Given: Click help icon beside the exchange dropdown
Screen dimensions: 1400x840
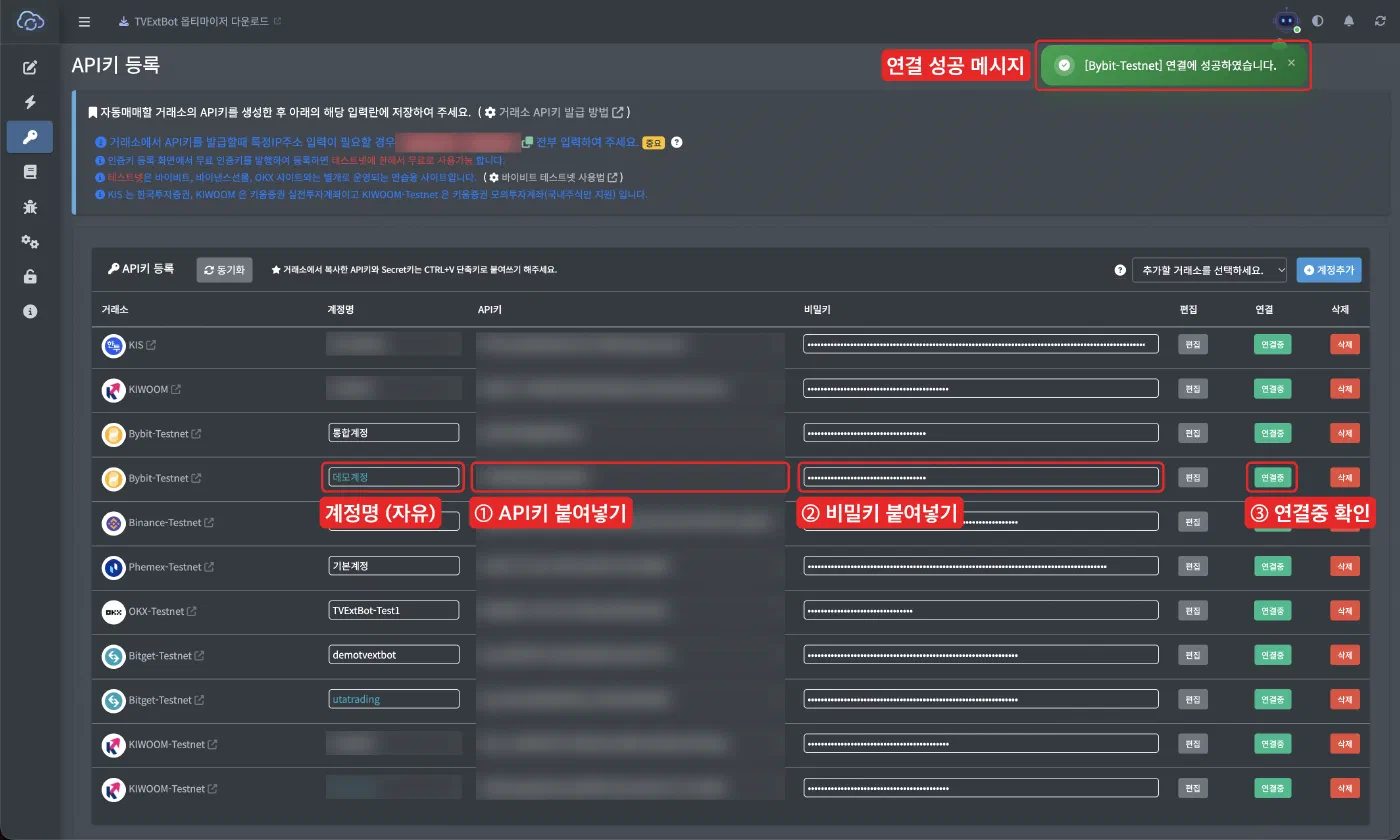Looking at the screenshot, I should click(x=1120, y=270).
